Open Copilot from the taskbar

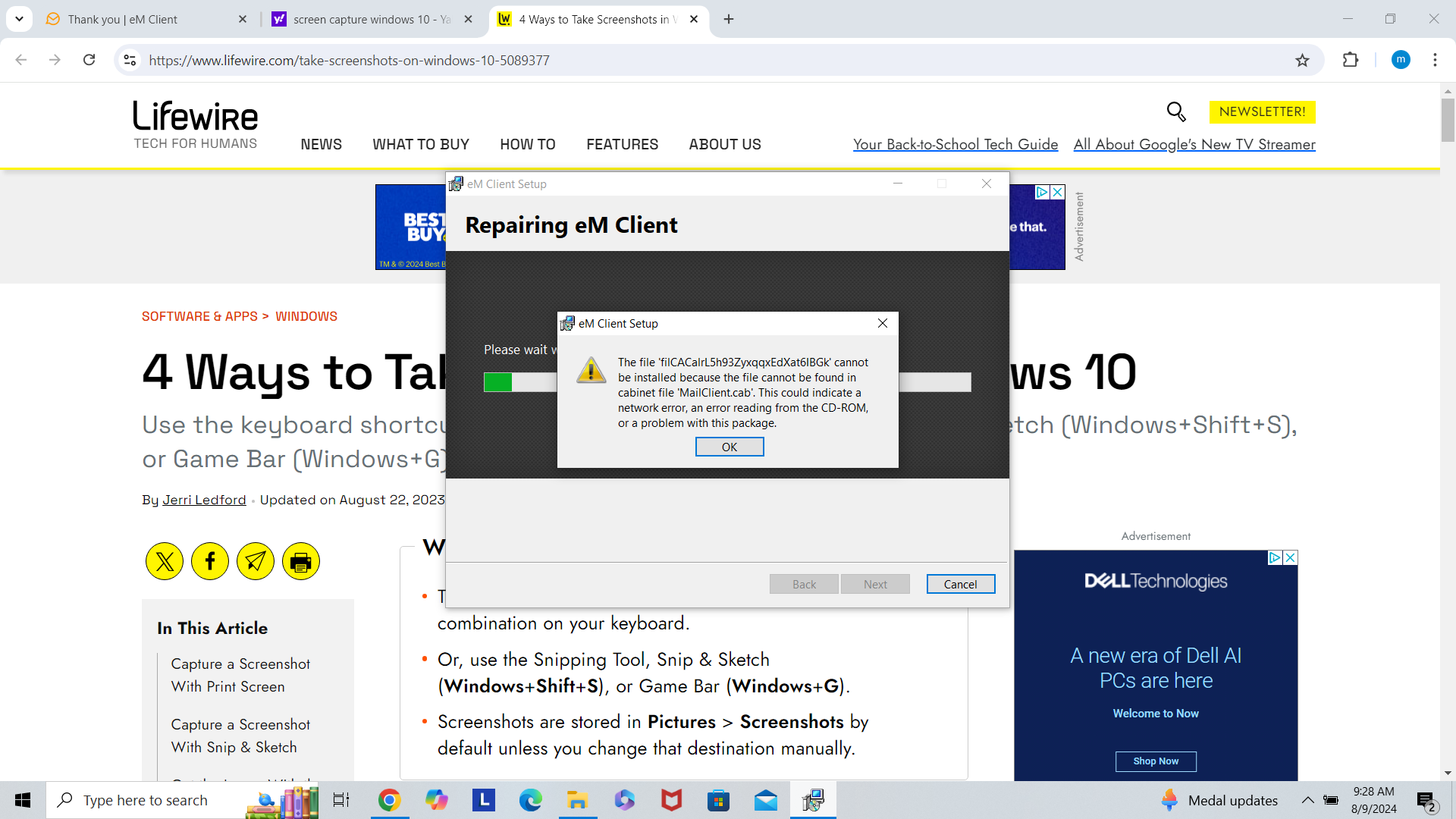[437, 800]
